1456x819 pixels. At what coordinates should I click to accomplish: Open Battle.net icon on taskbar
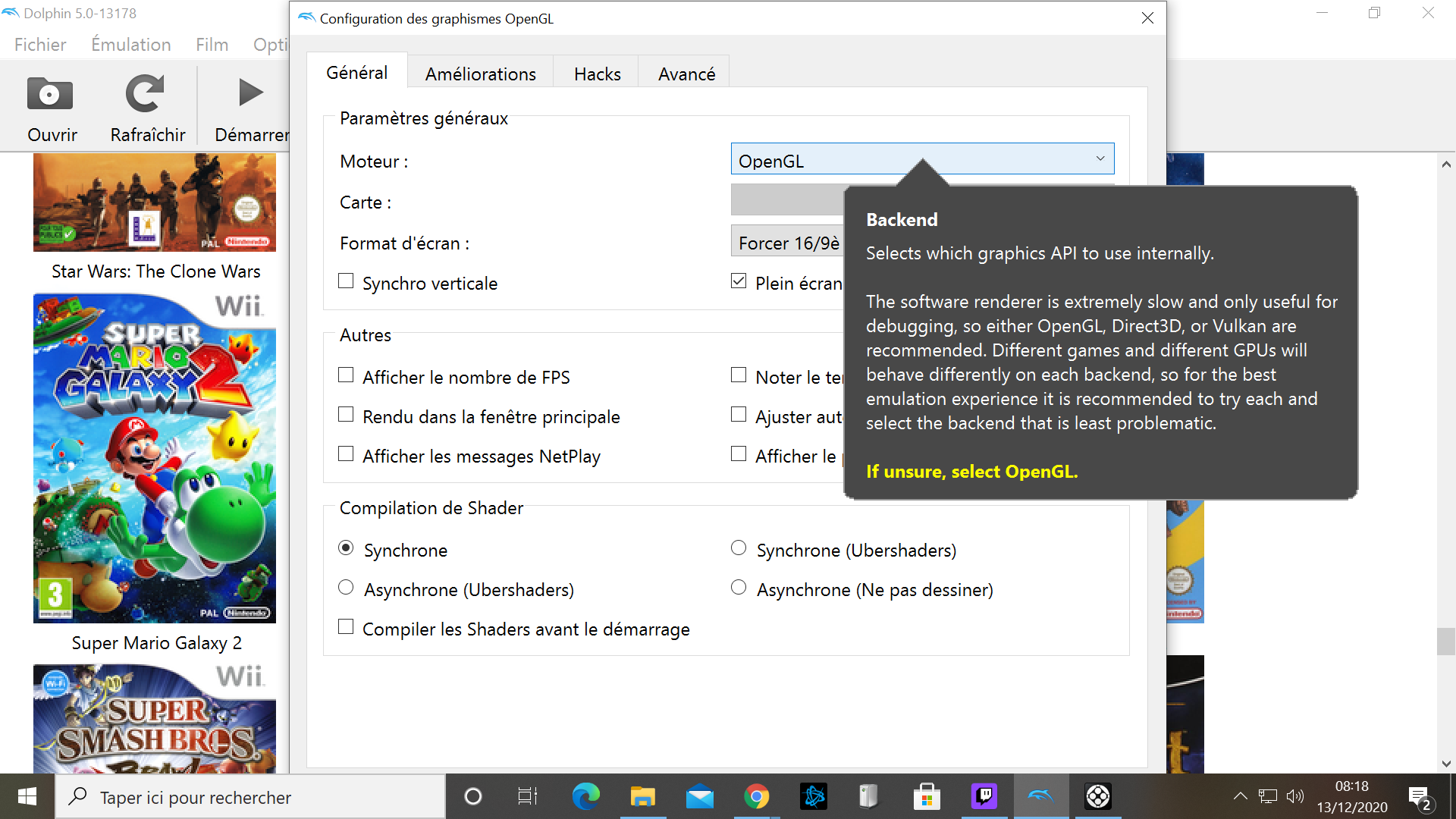click(814, 796)
